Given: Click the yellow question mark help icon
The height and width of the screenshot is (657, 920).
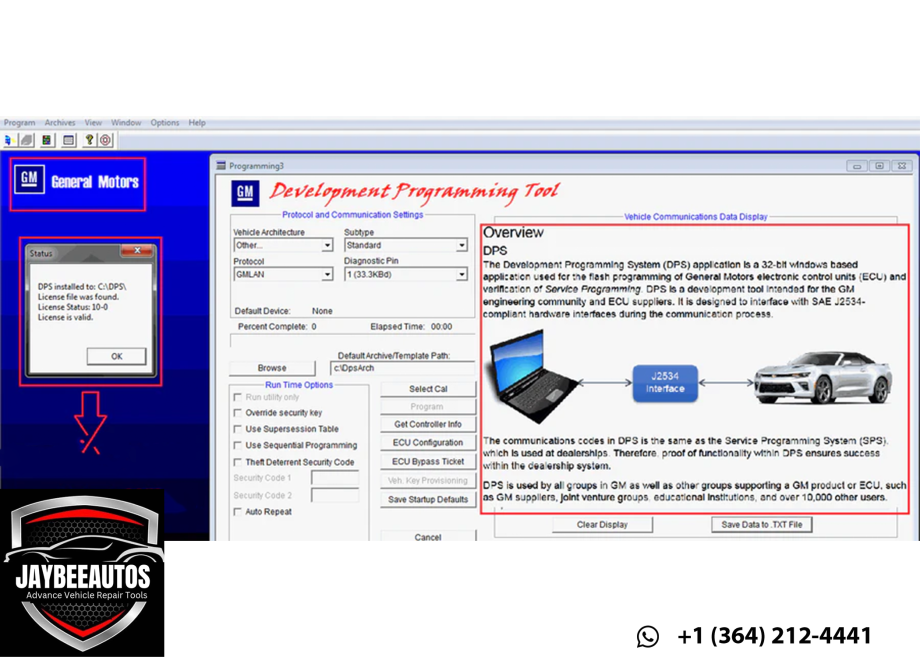Looking at the screenshot, I should click(x=89, y=140).
